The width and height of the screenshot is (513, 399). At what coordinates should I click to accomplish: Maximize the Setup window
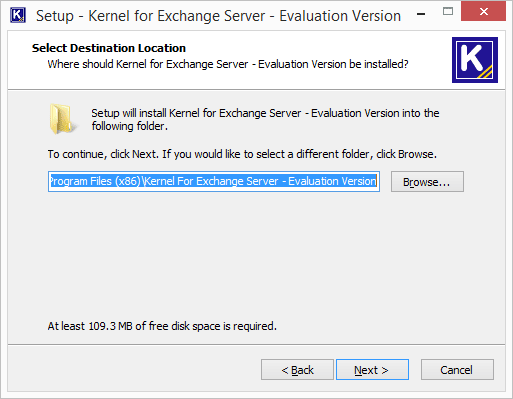(448, 12)
